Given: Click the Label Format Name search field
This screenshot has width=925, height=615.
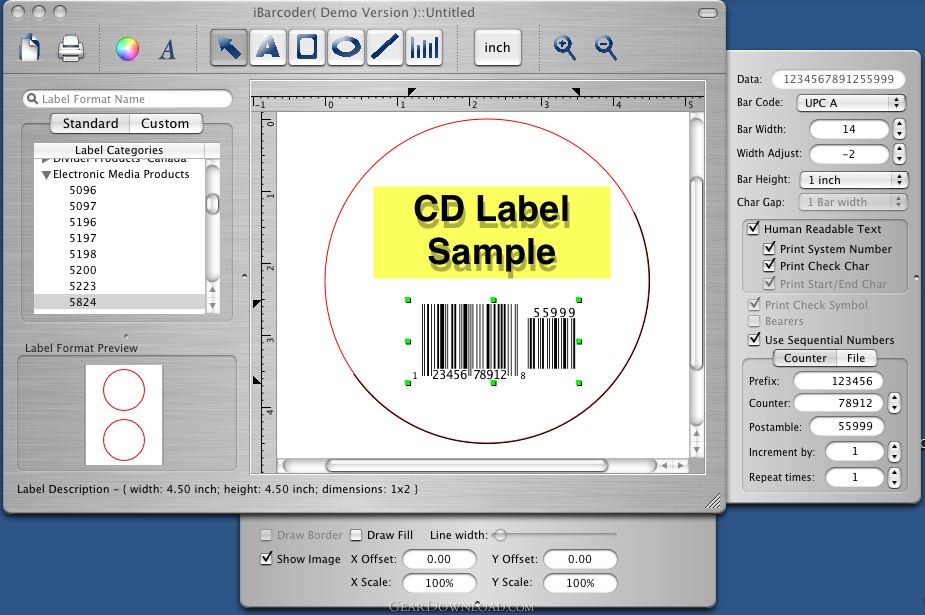Looking at the screenshot, I should pyautogui.click(x=127, y=99).
